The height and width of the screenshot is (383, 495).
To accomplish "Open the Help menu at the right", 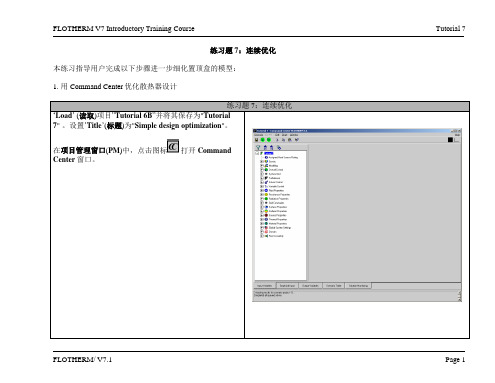I will click(457, 135).
